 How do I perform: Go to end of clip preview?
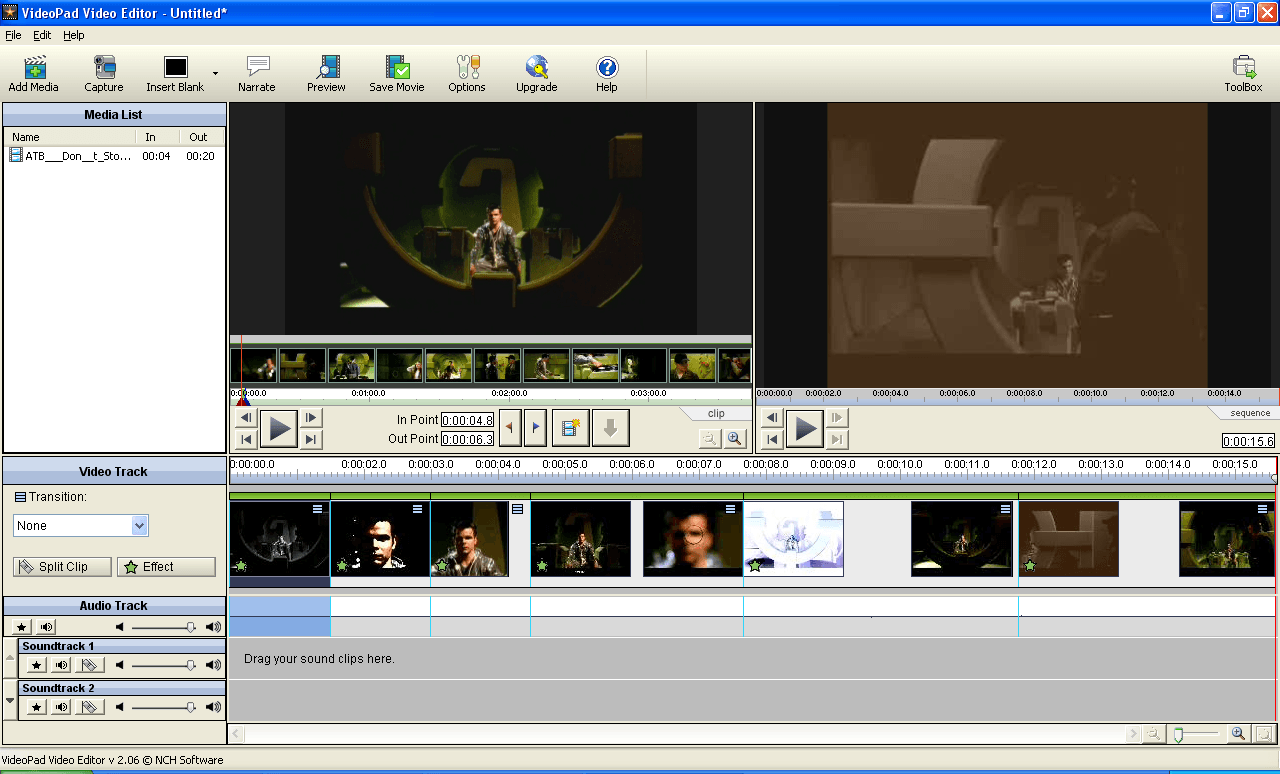pos(312,439)
